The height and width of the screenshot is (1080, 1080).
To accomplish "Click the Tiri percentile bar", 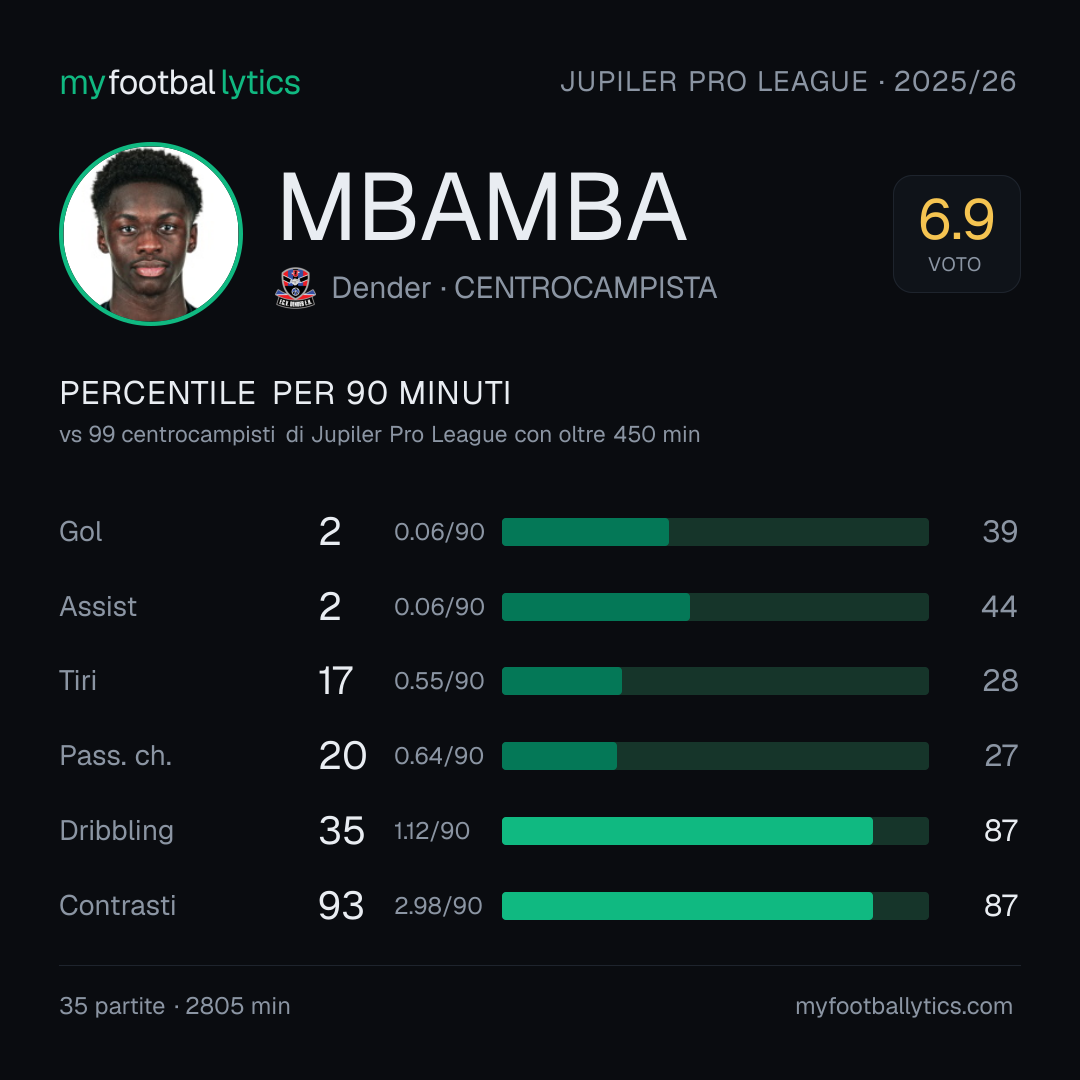I will tap(715, 681).
